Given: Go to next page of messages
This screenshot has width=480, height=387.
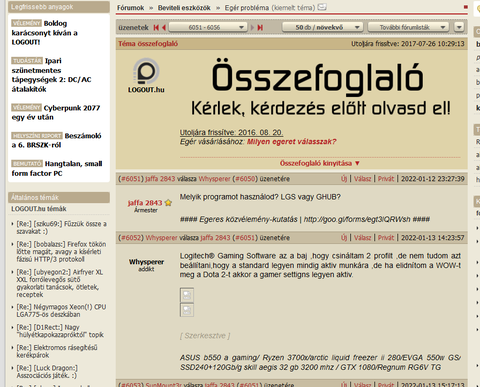Looking at the screenshot, I should 252,27.
